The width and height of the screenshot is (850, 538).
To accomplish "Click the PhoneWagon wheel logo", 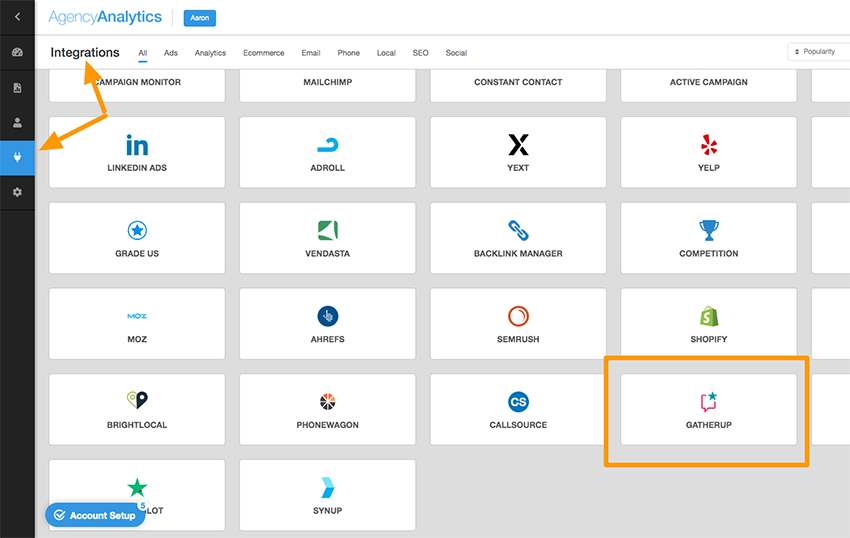I will 327,402.
